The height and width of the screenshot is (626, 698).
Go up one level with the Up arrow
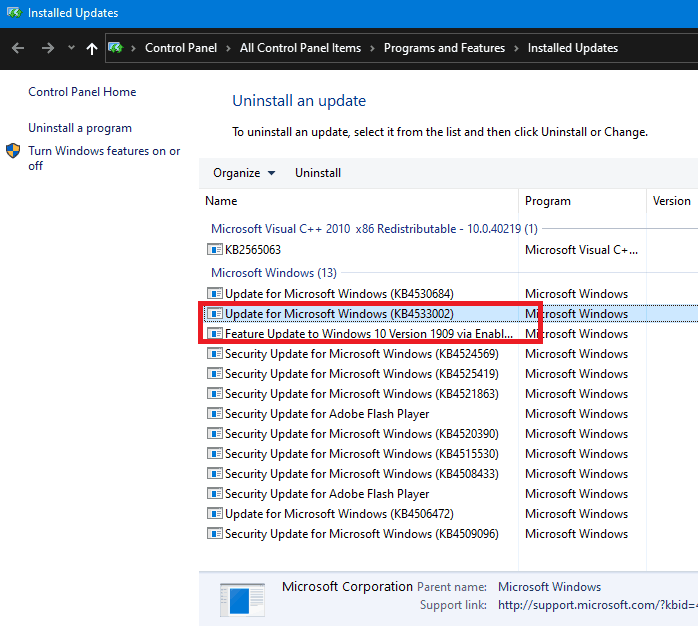click(x=92, y=48)
